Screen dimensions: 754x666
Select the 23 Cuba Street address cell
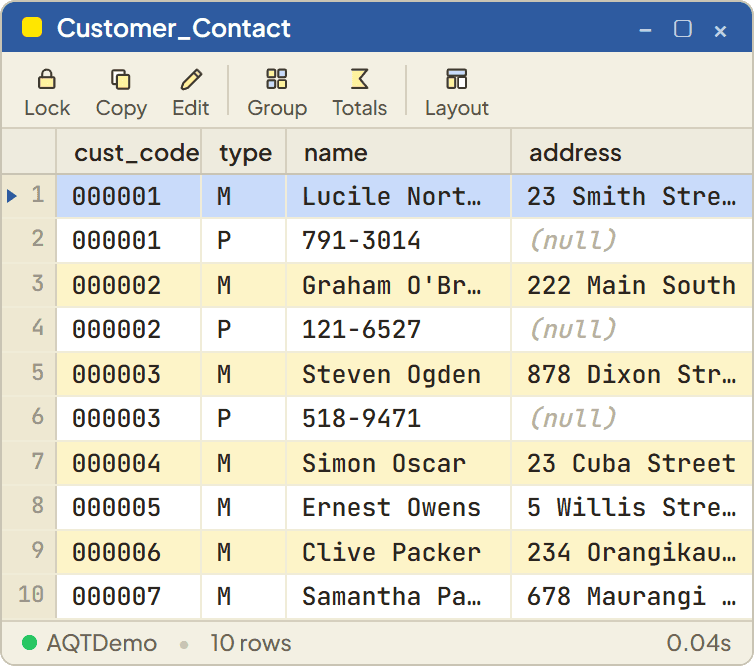(x=632, y=463)
